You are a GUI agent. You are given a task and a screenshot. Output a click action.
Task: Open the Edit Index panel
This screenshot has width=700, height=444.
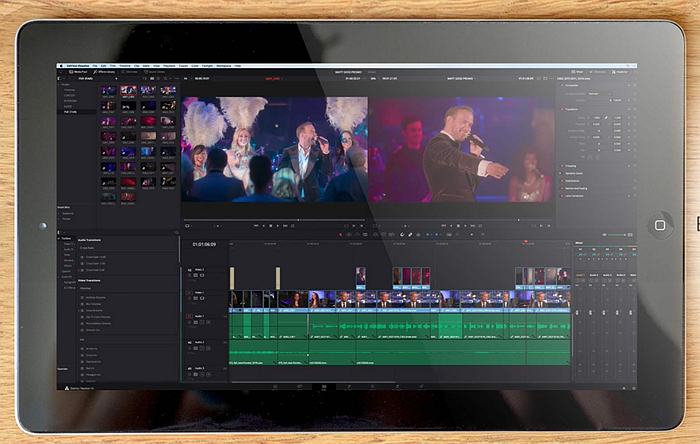(x=129, y=72)
